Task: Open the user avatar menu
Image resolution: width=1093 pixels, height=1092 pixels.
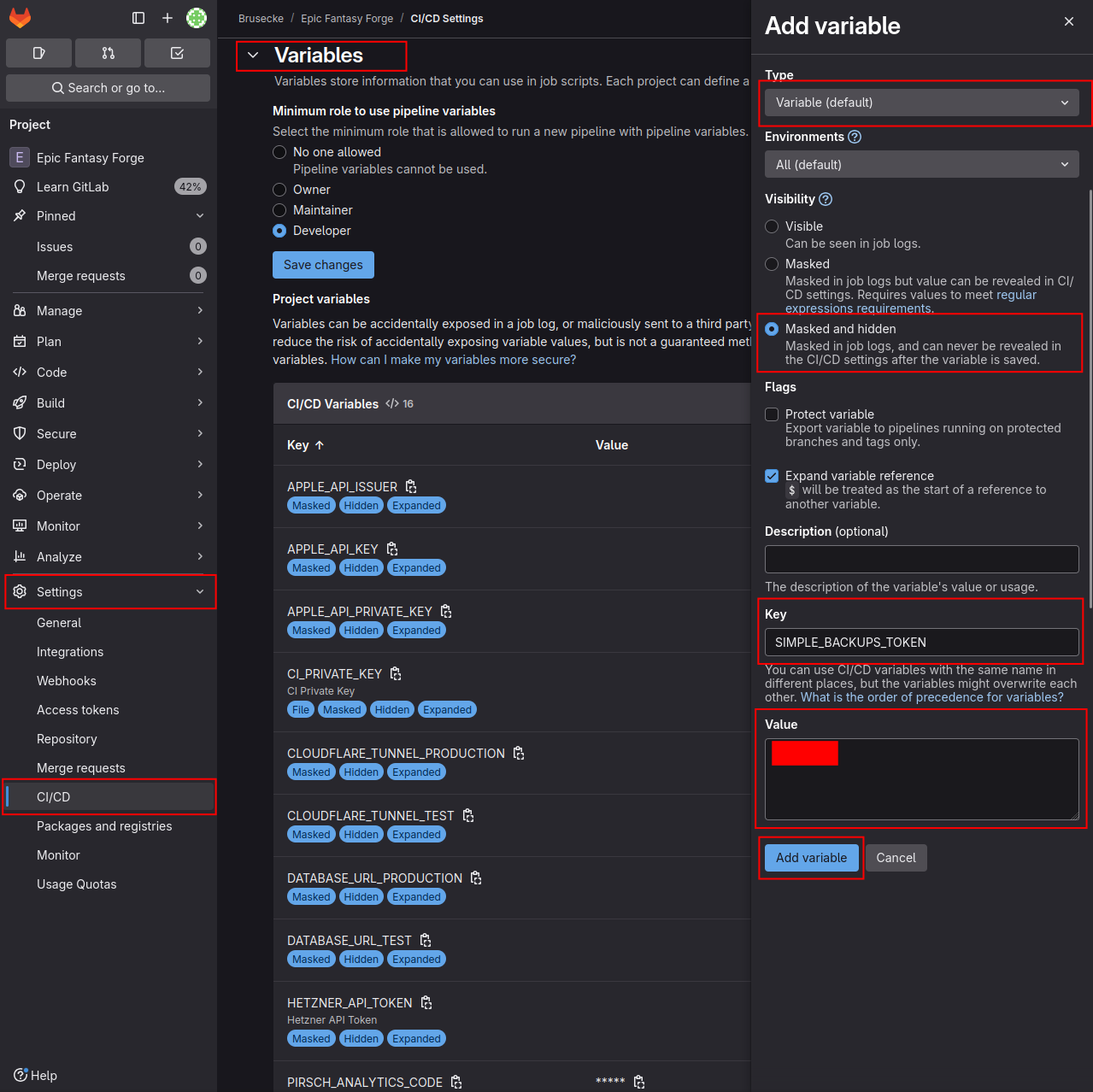Action: pos(197,18)
